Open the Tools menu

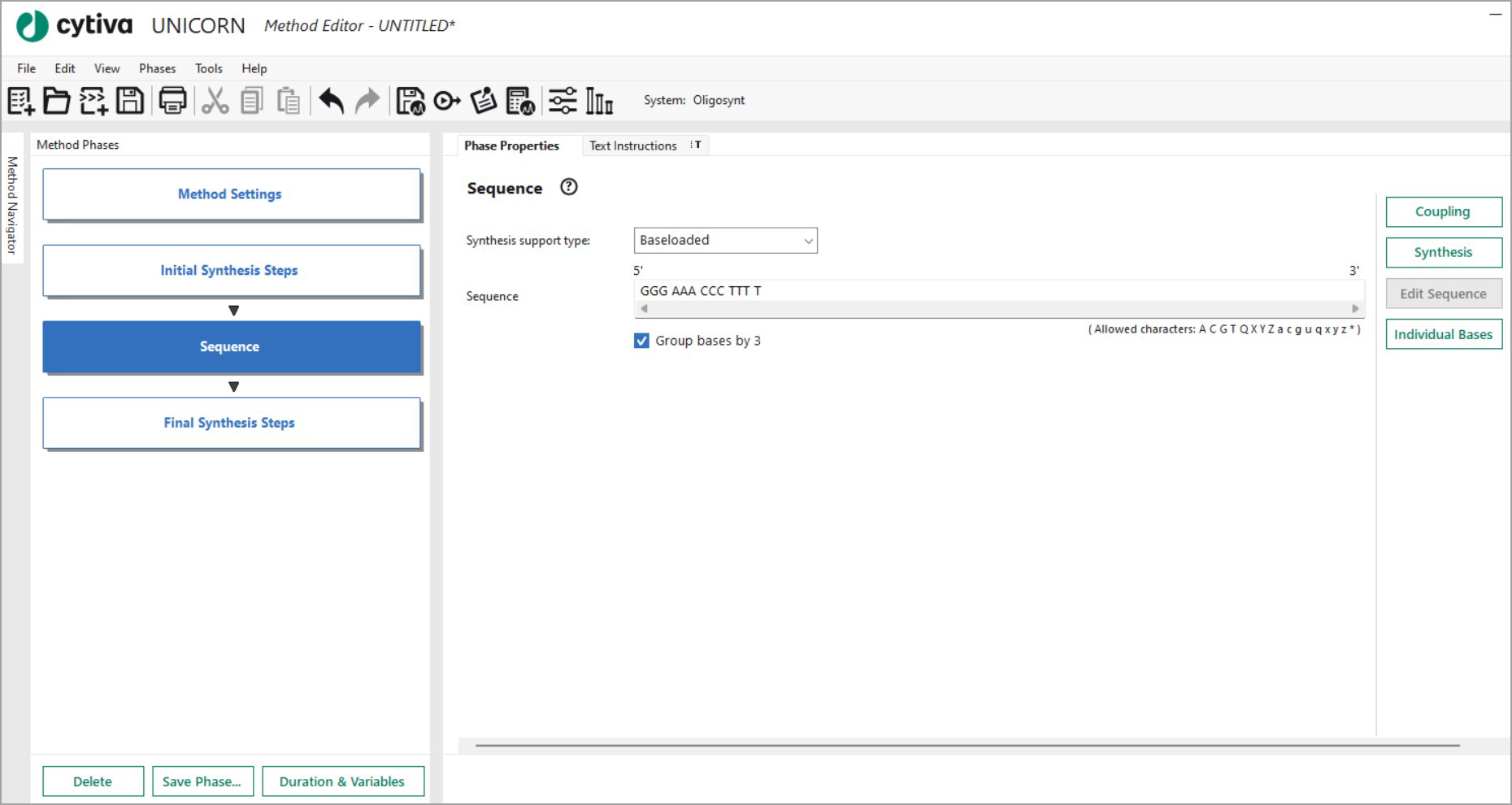[208, 68]
